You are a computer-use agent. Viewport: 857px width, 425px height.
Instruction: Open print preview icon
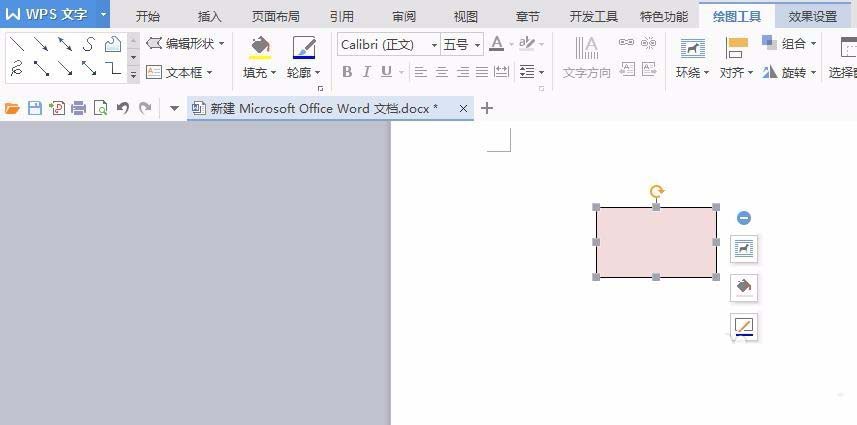pos(101,108)
